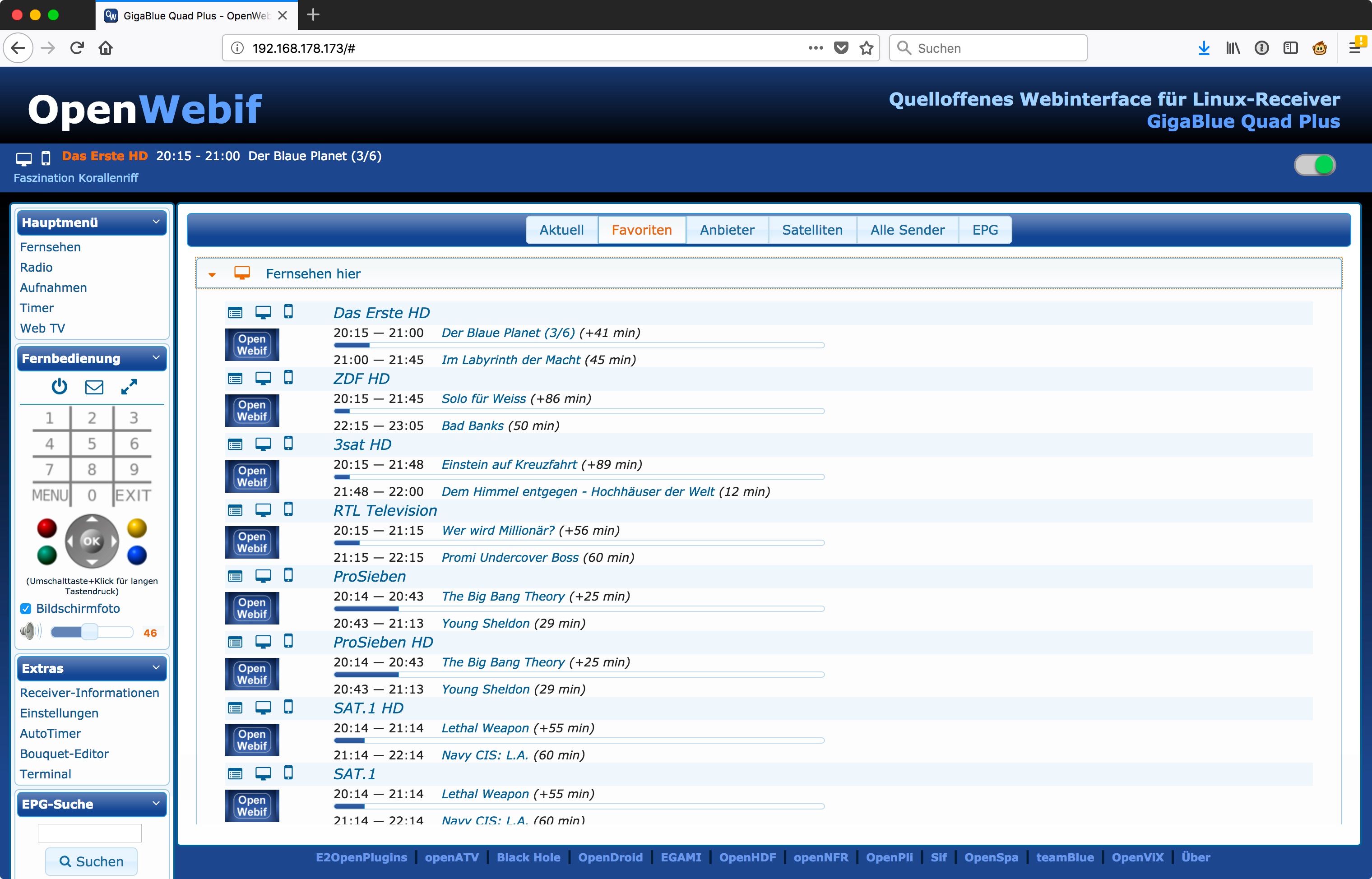Open the Über footer link
The width and height of the screenshot is (1372, 879).
(1195, 857)
